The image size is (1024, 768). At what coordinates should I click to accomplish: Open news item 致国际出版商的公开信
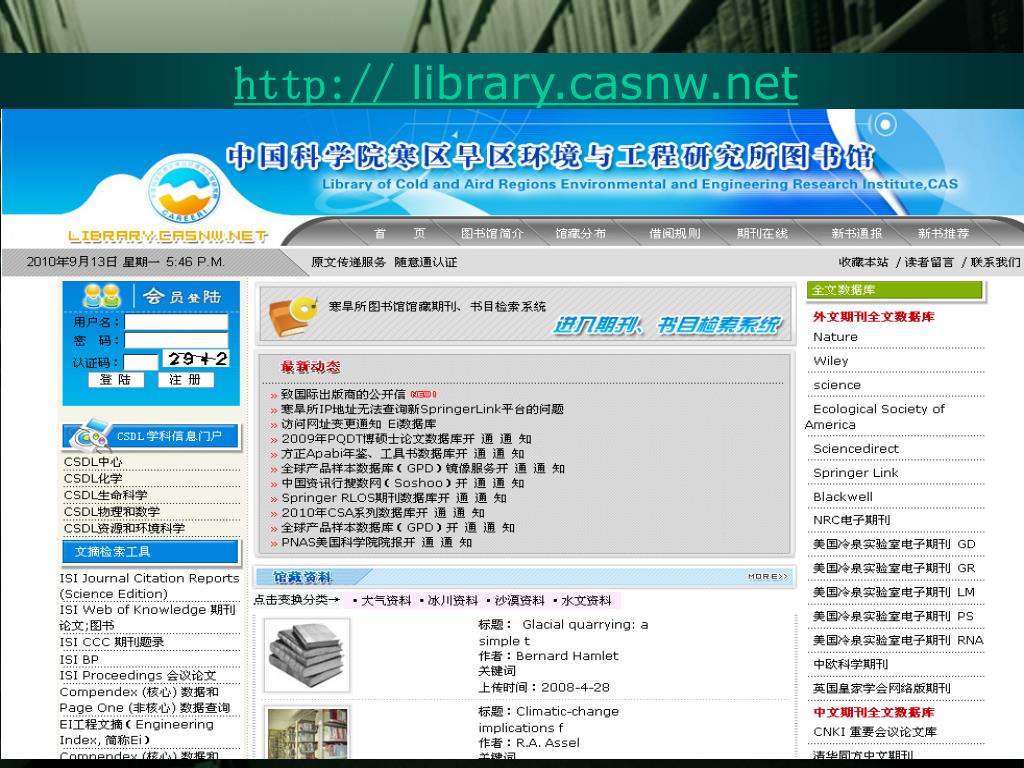coord(343,394)
